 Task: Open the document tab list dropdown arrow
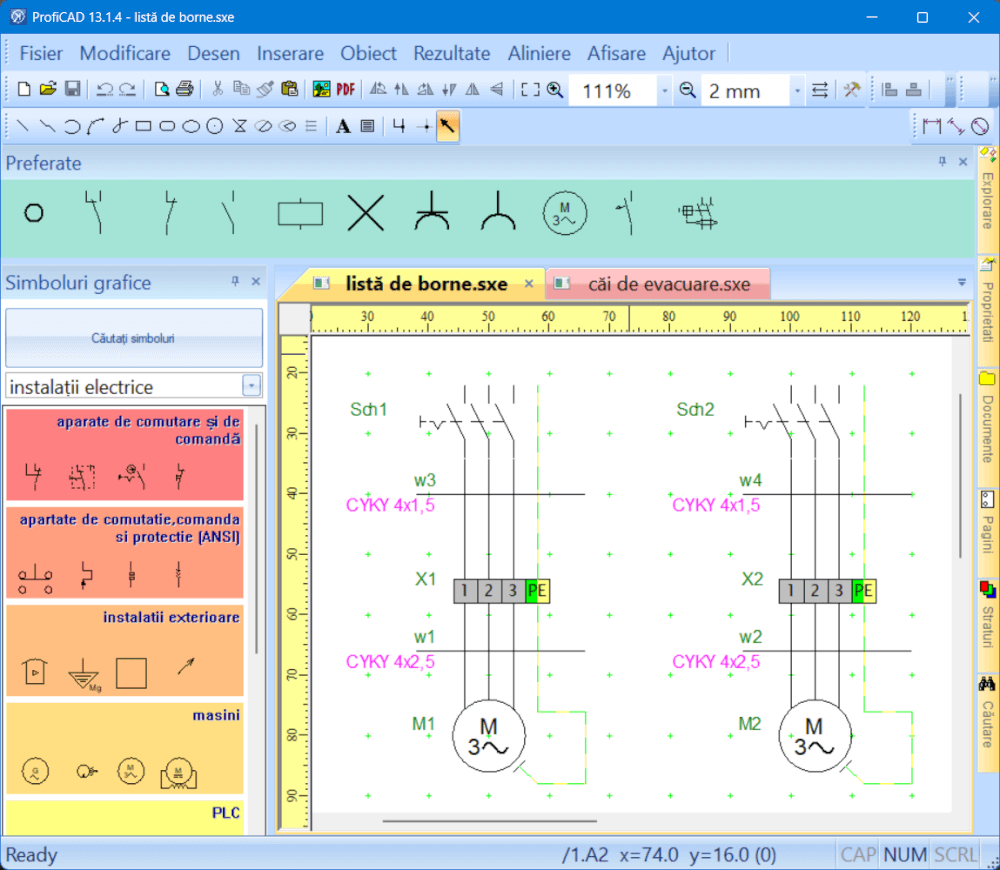[962, 282]
